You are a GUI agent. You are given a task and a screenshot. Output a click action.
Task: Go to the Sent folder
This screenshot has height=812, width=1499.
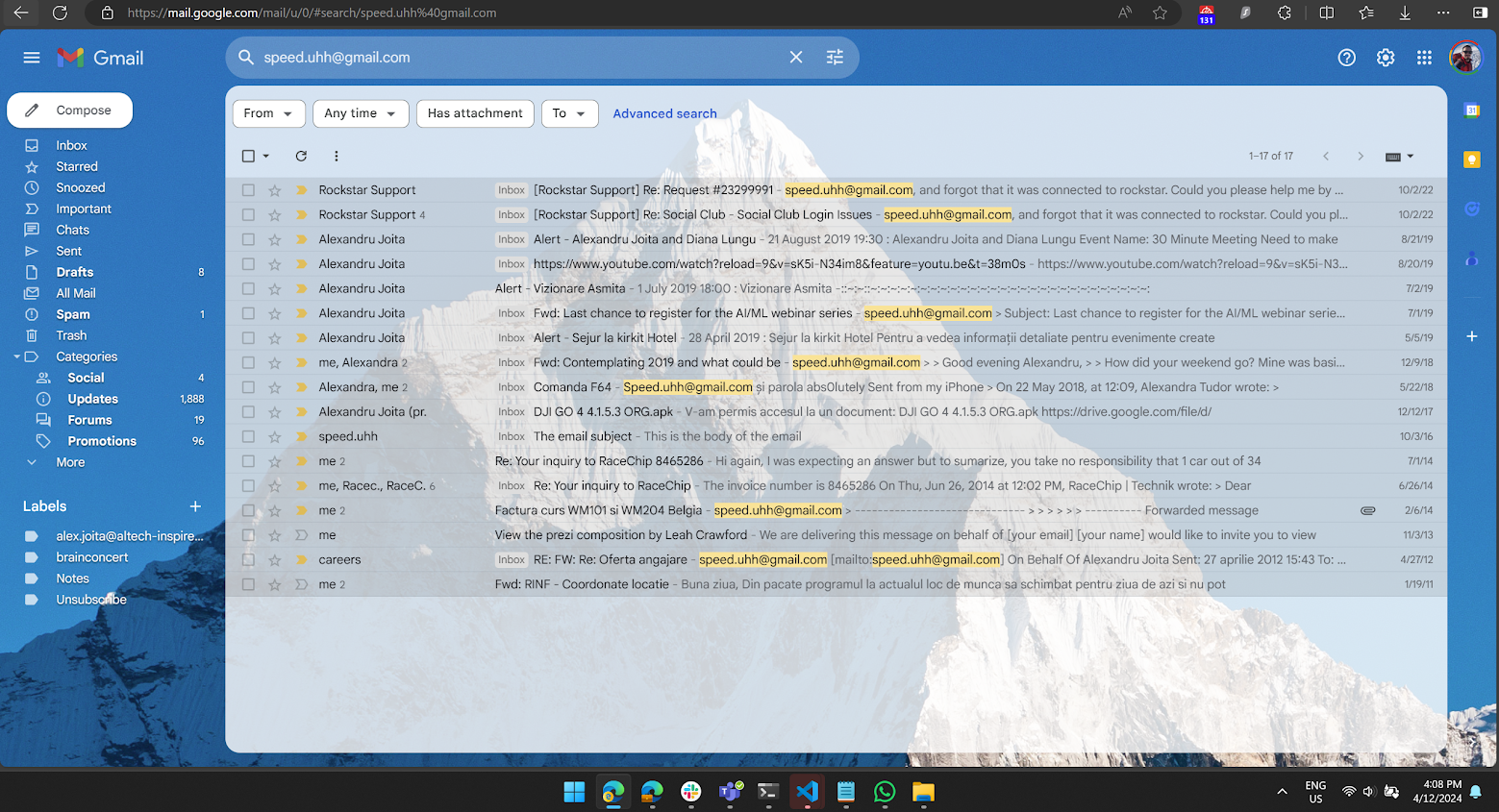[69, 251]
